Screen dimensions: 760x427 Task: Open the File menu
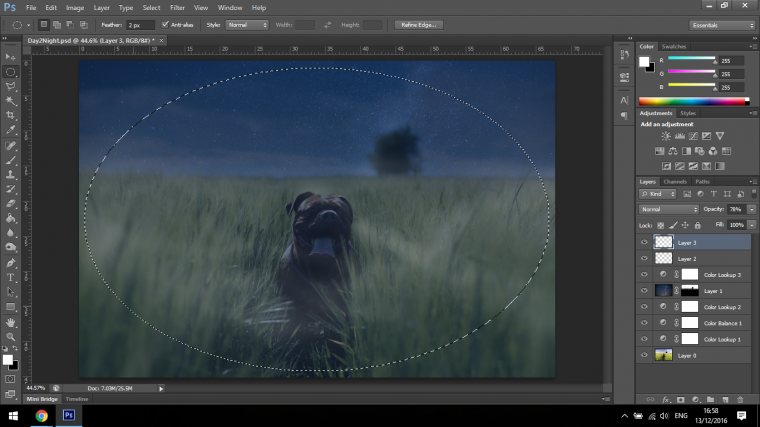31,8
